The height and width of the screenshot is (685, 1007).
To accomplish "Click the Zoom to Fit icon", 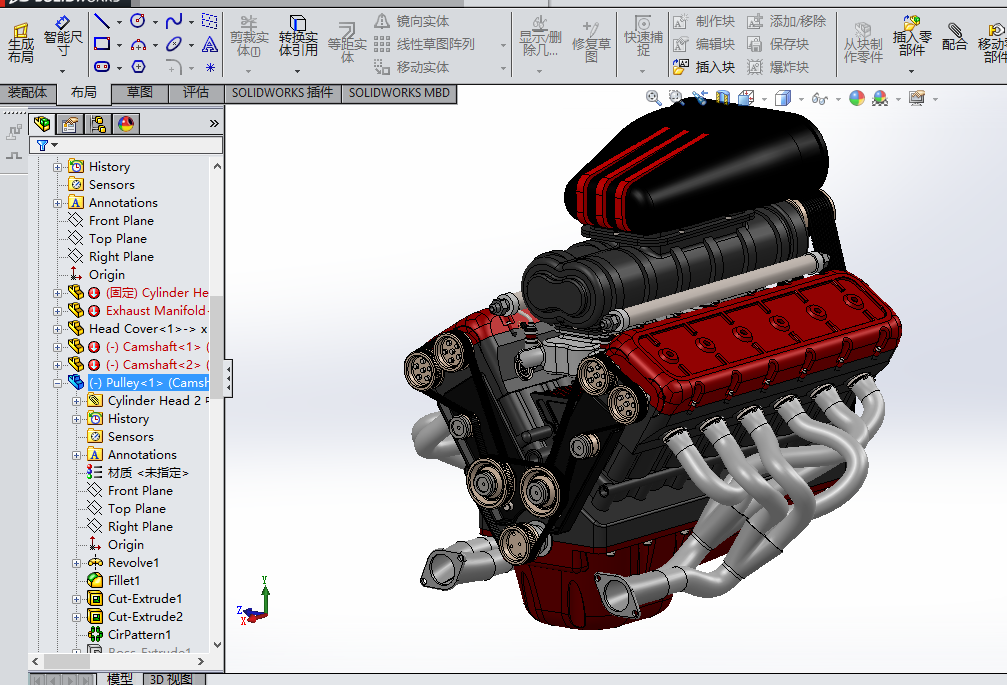I will pyautogui.click(x=654, y=98).
